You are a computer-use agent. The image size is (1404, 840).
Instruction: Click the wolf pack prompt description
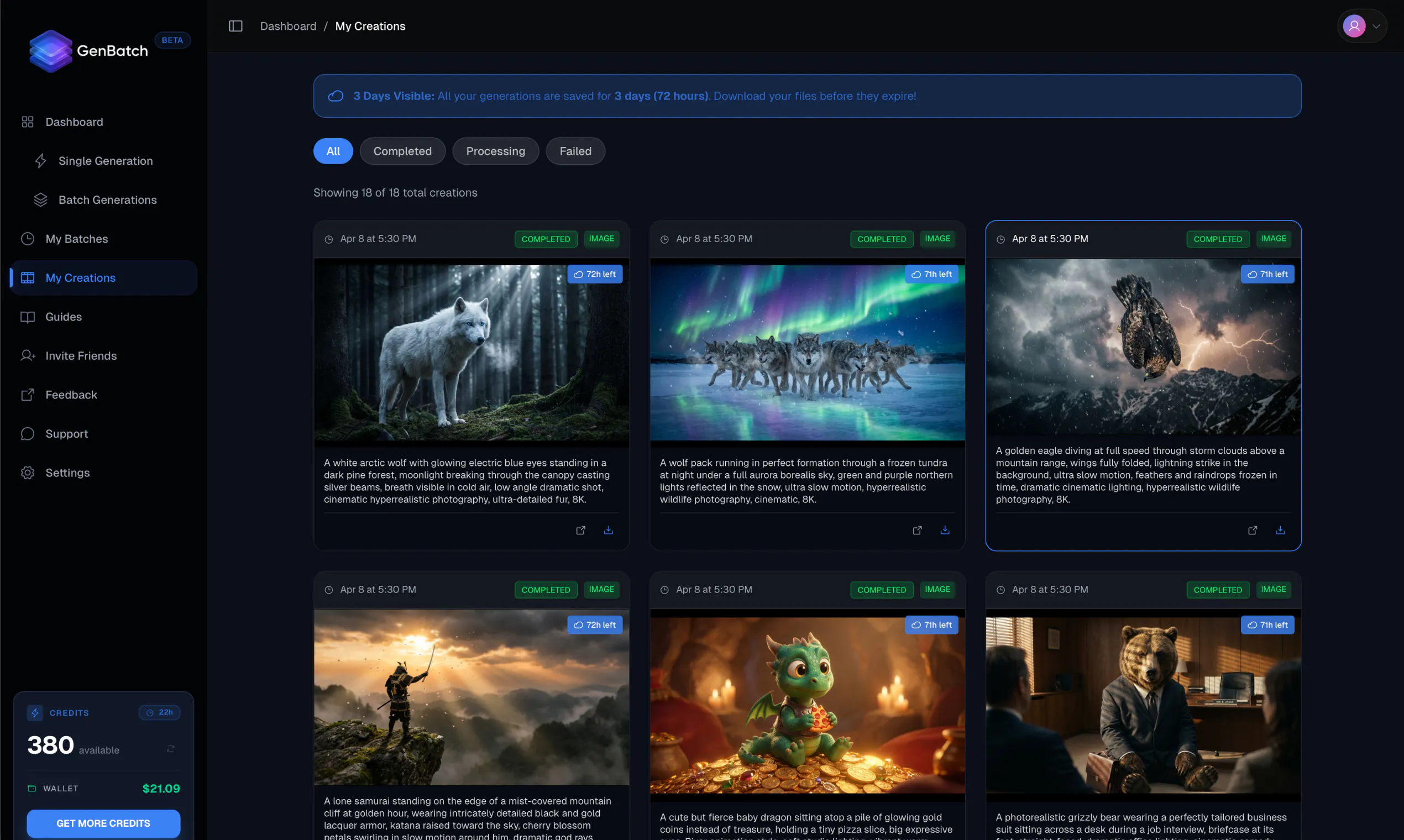[x=806, y=481]
